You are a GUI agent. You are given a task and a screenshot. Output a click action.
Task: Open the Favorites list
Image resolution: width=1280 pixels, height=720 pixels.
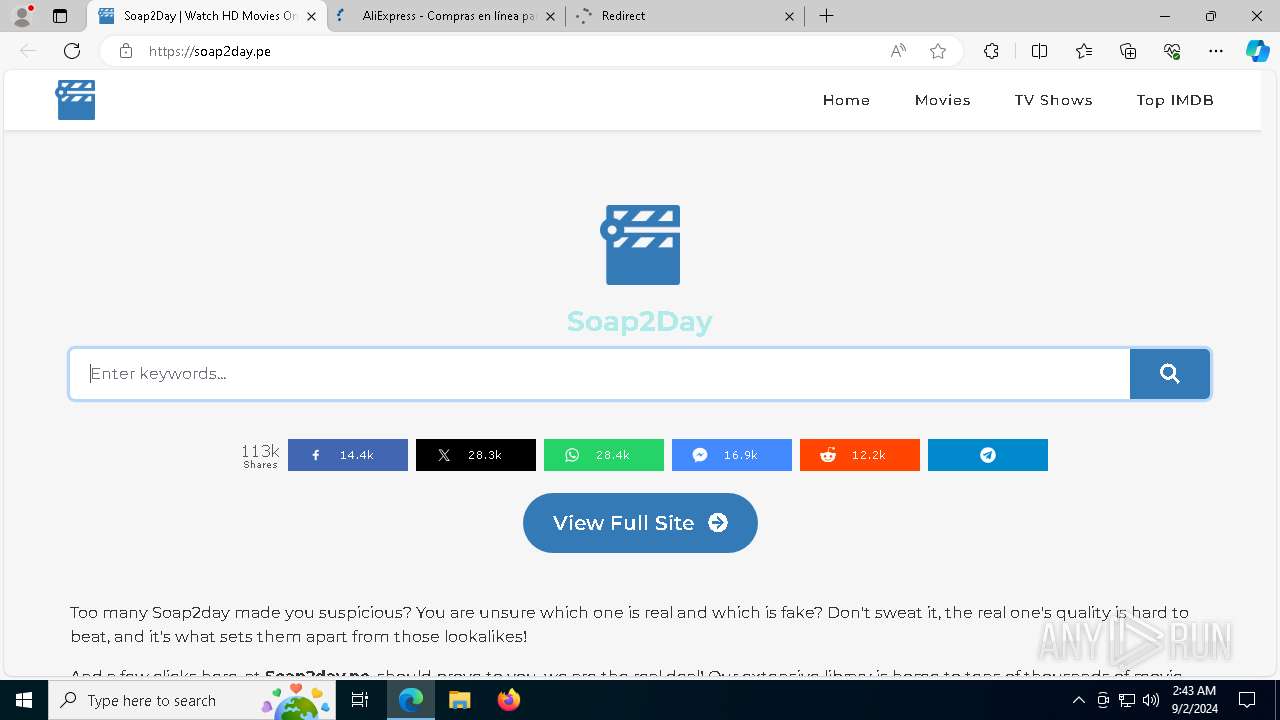pyautogui.click(x=1084, y=51)
